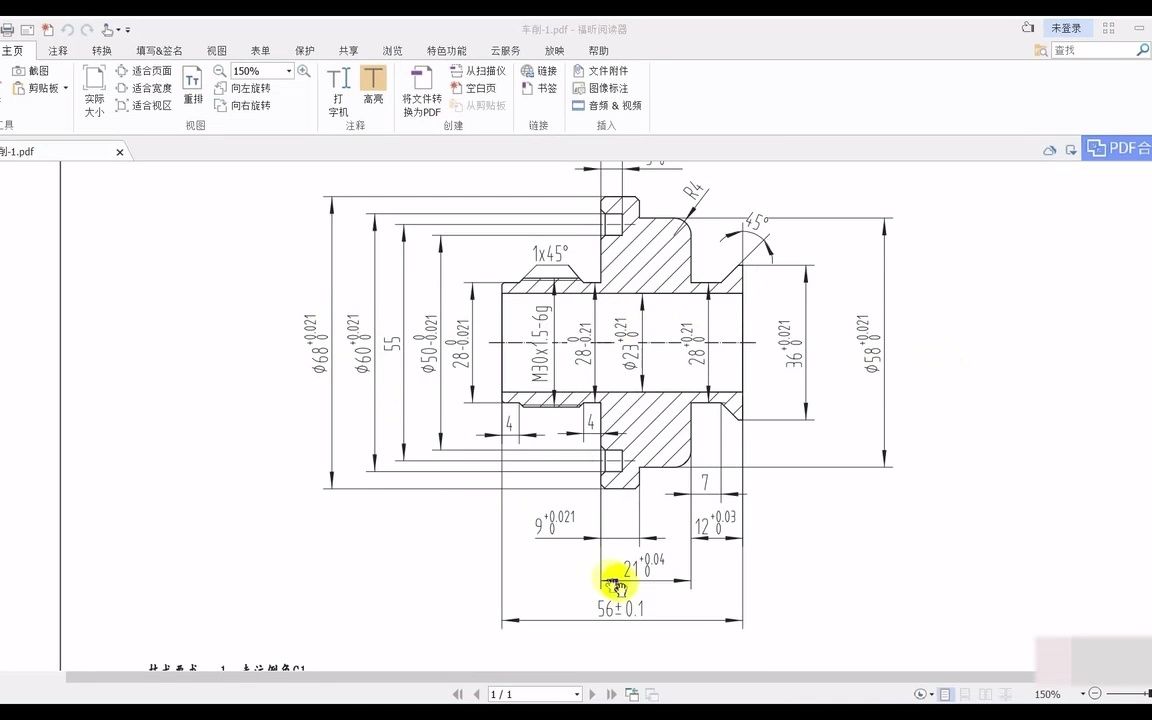
Task: Open the 云服务 menu tab
Action: tap(504, 50)
